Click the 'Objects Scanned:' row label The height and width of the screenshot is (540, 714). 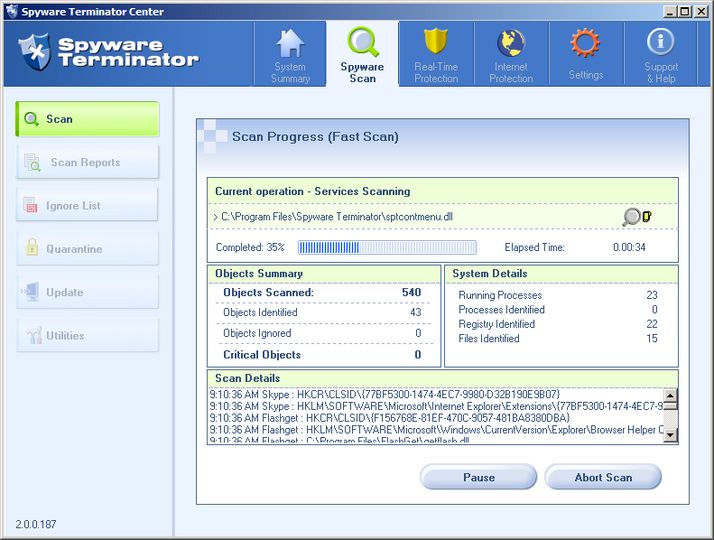point(268,292)
